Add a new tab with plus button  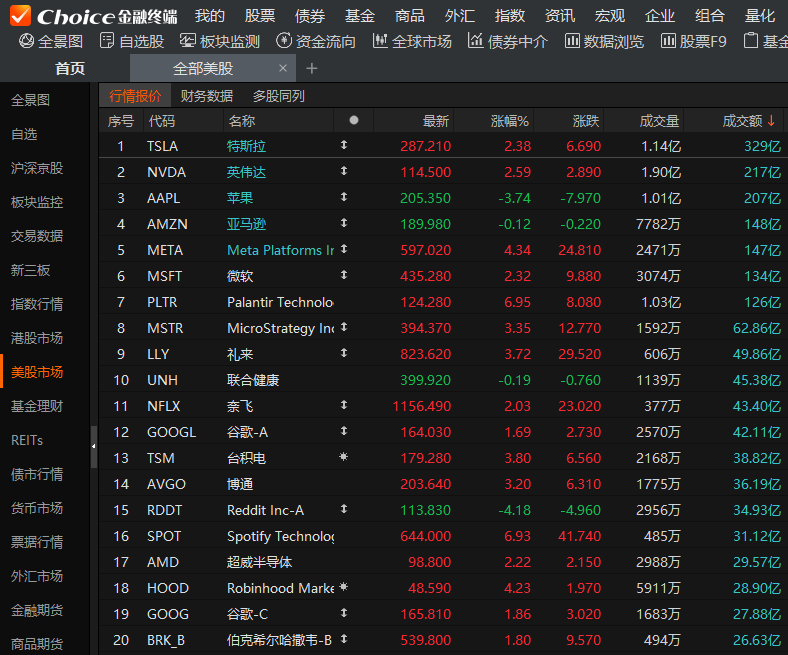tap(312, 68)
